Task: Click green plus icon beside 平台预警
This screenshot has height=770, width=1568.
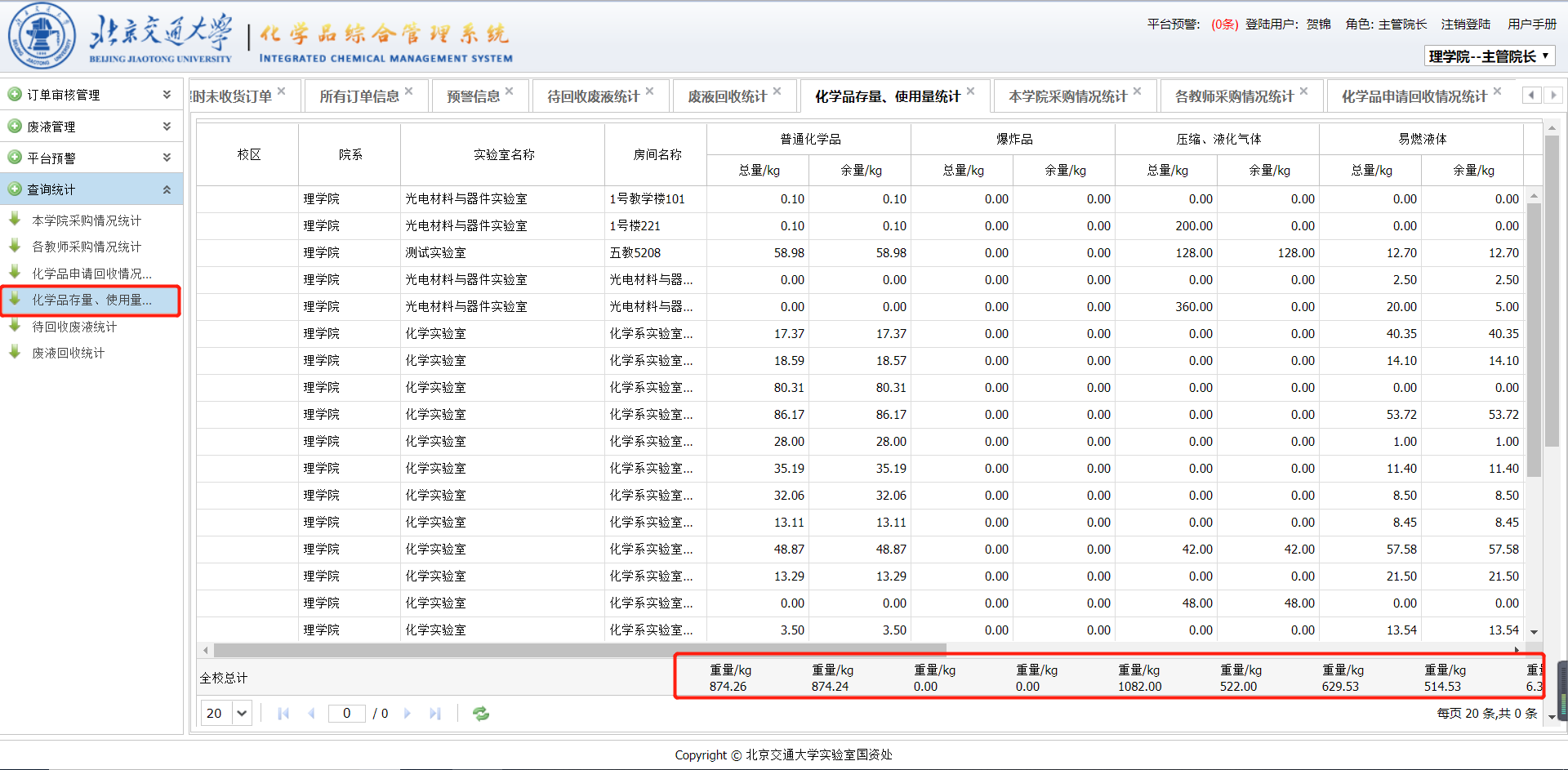Action: click(15, 158)
